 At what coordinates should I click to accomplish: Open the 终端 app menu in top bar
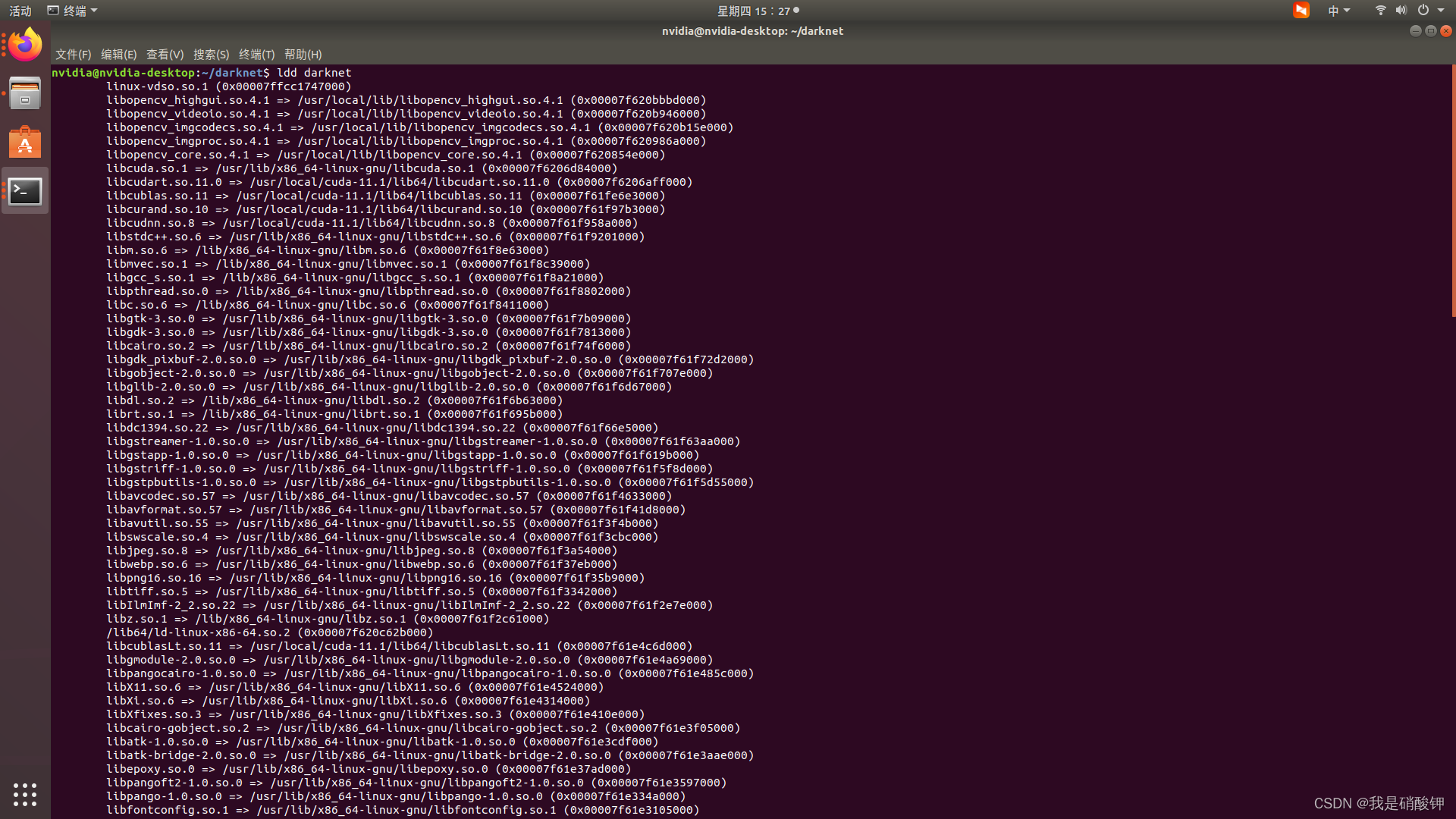73,11
